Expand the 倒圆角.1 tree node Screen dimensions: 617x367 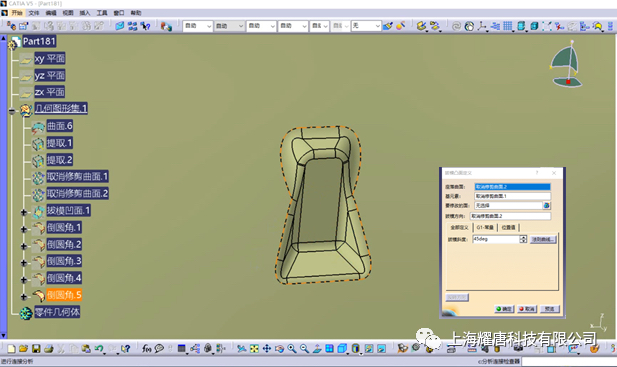[24, 229]
